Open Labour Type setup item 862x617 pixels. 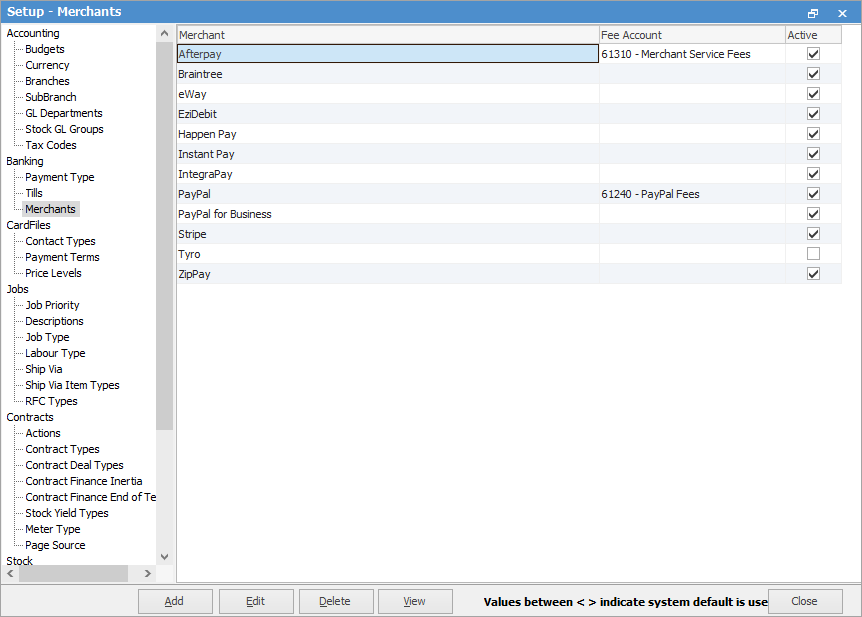55,353
